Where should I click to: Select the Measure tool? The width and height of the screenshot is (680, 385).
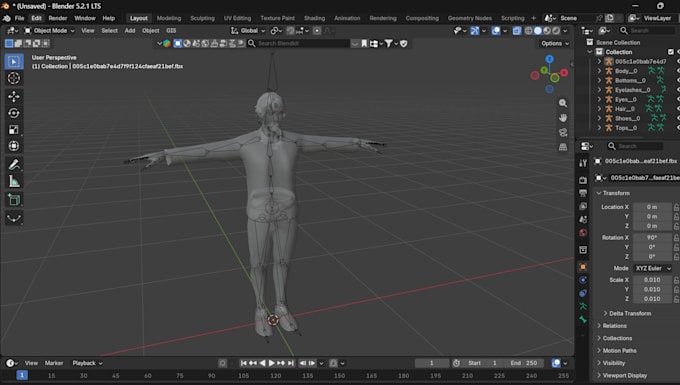(14, 181)
